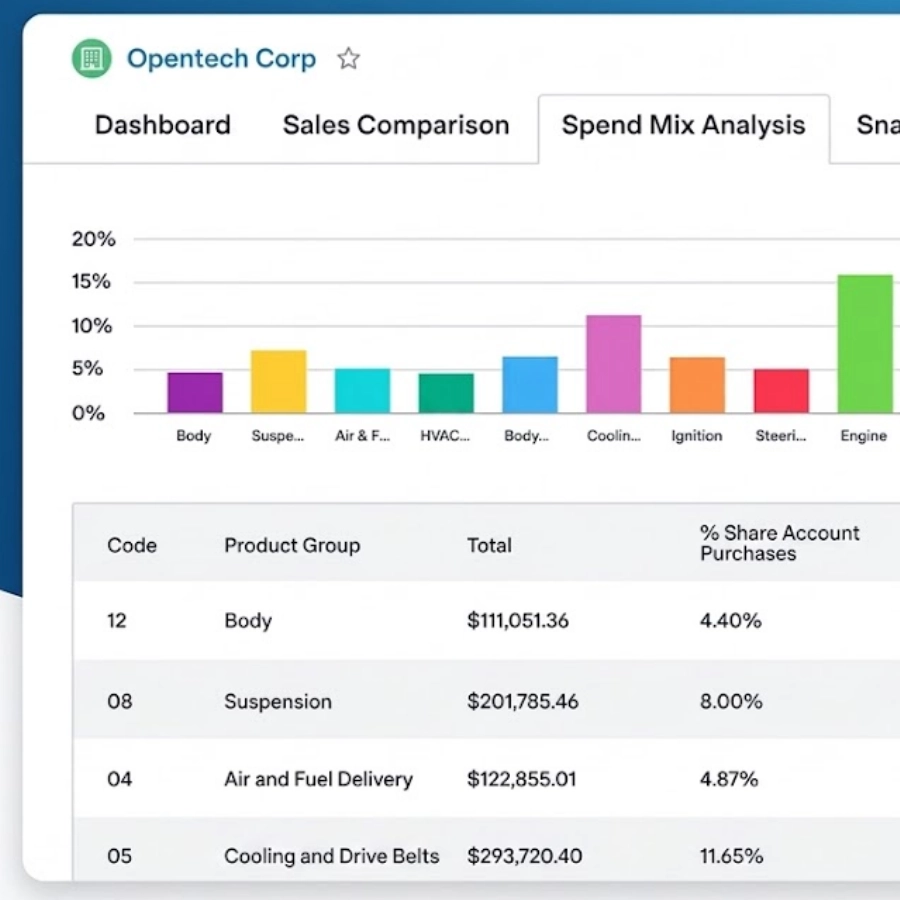Screen dimensions: 900x900
Task: Click the Suspe... axis label
Action: point(278,436)
